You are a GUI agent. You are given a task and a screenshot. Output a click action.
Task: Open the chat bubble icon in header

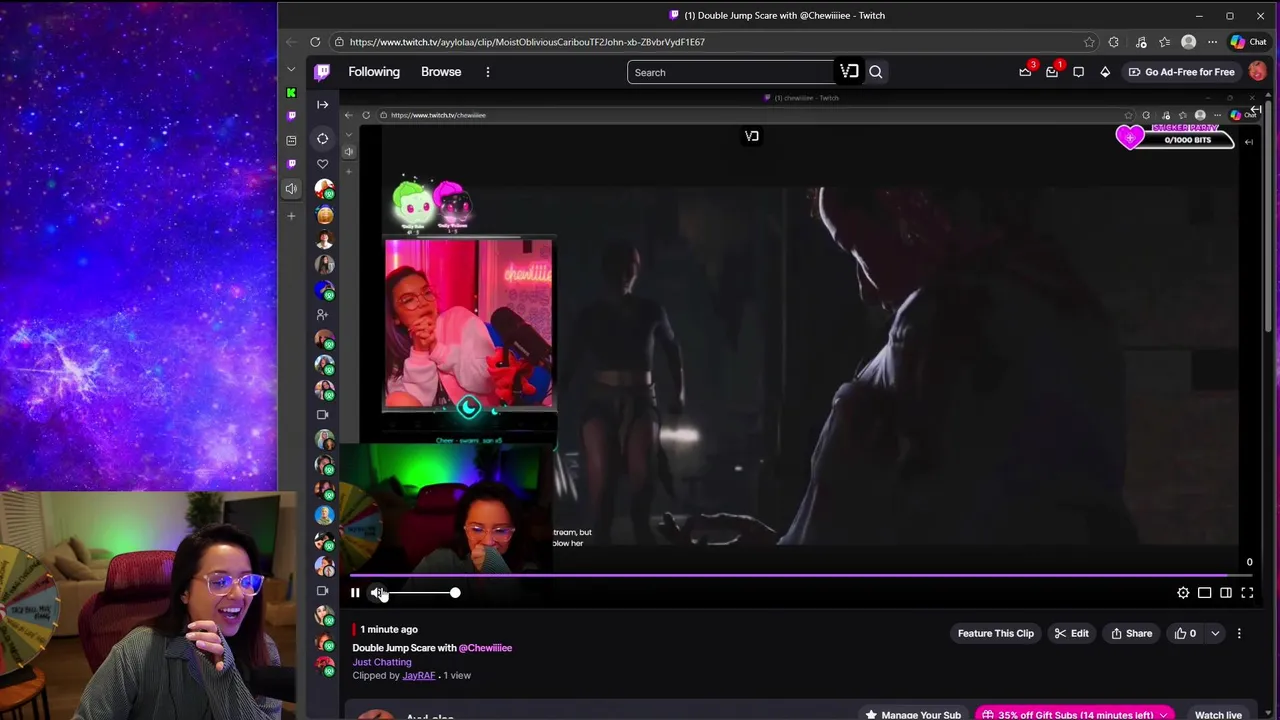click(x=1079, y=72)
